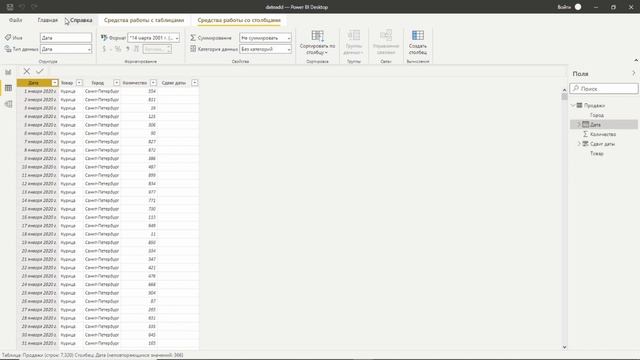Expand the Сдвиг даты field hierarchy

[x=578, y=144]
